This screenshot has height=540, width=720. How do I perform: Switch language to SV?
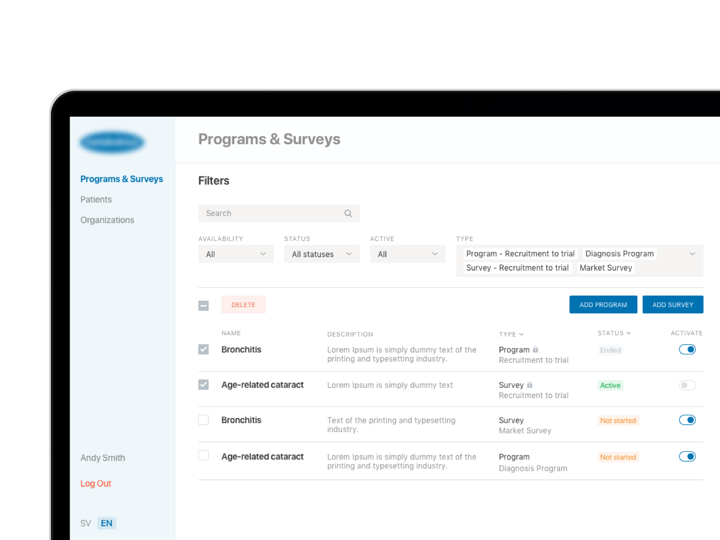(86, 523)
